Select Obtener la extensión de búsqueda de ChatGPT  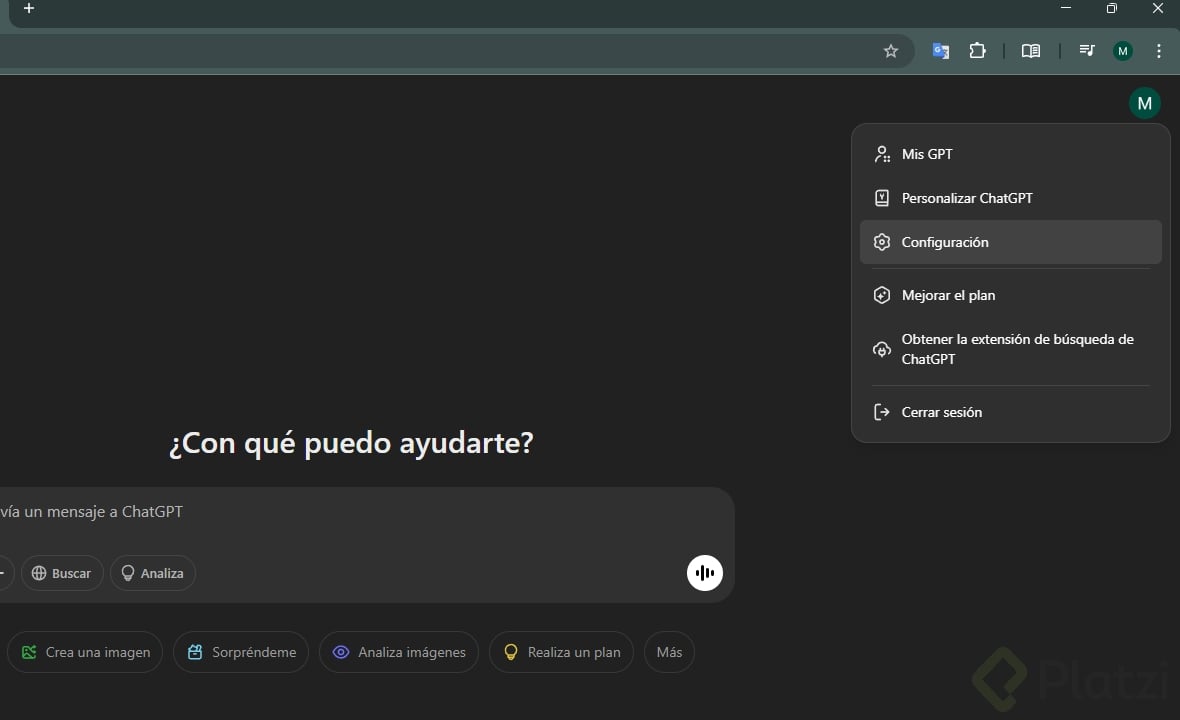tap(1011, 349)
